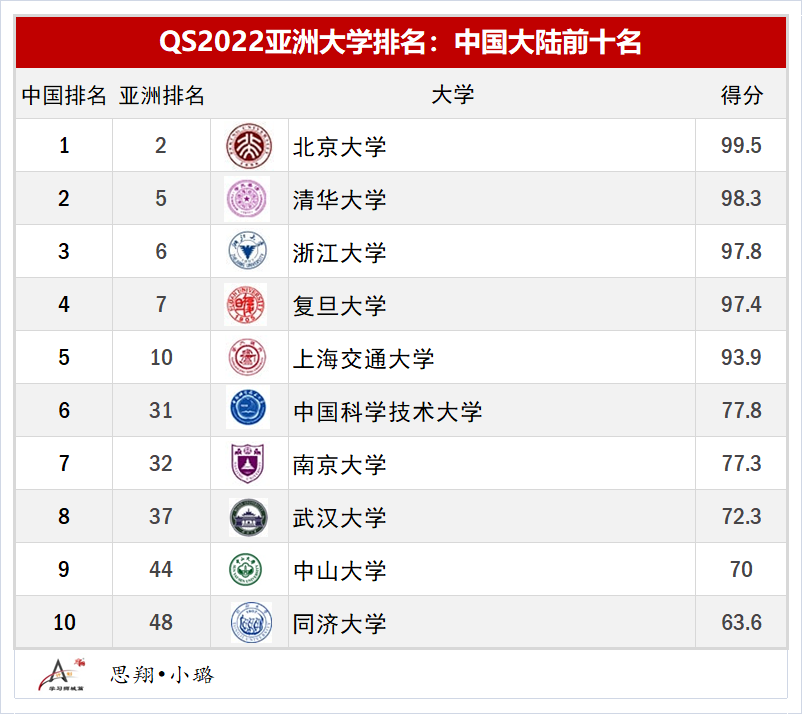Click the Zhejiang University eagle logo
The width and height of the screenshot is (802, 714).
(247, 251)
